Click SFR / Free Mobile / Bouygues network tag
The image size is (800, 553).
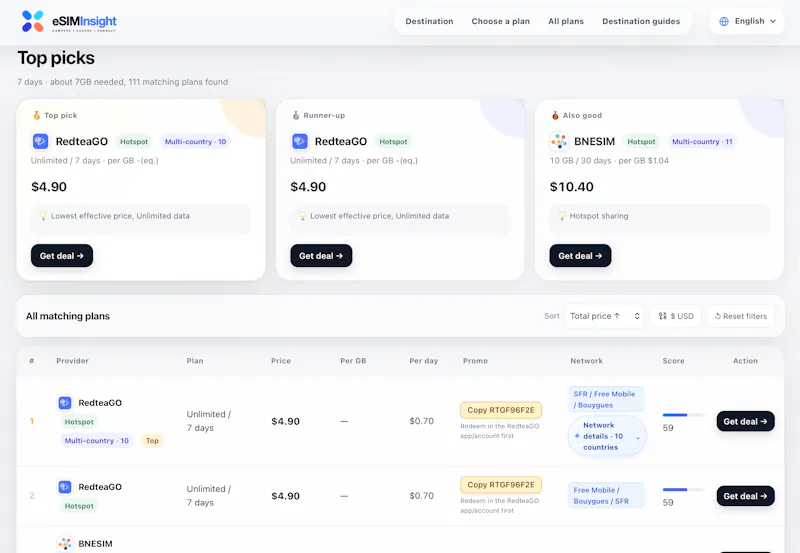click(606, 399)
